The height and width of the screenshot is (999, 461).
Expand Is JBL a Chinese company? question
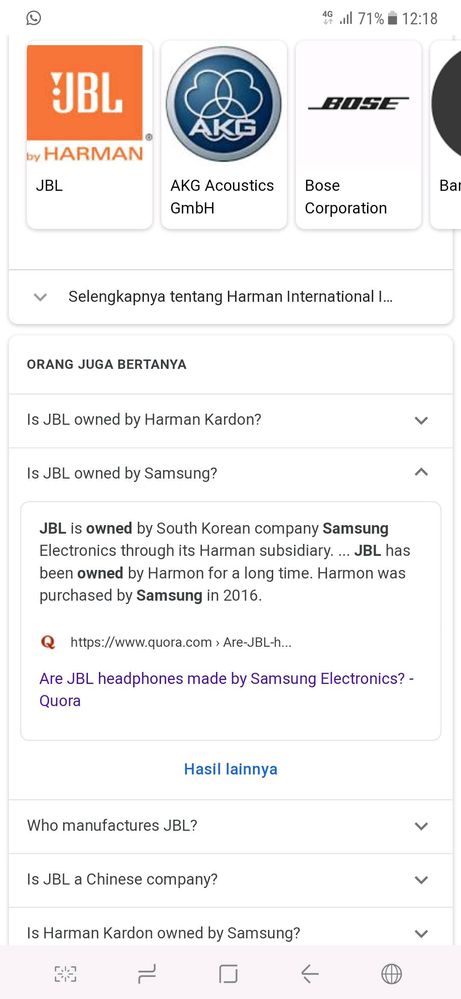click(x=230, y=880)
